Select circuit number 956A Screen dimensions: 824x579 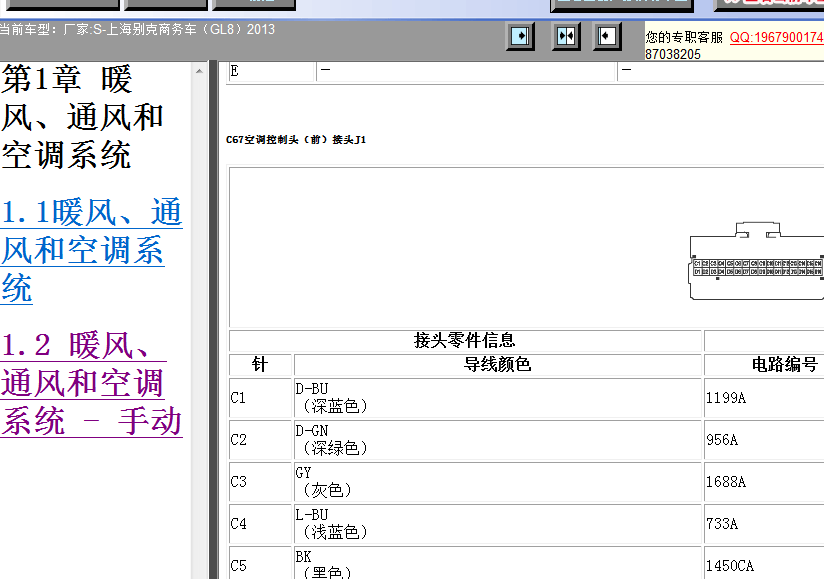(x=722, y=440)
